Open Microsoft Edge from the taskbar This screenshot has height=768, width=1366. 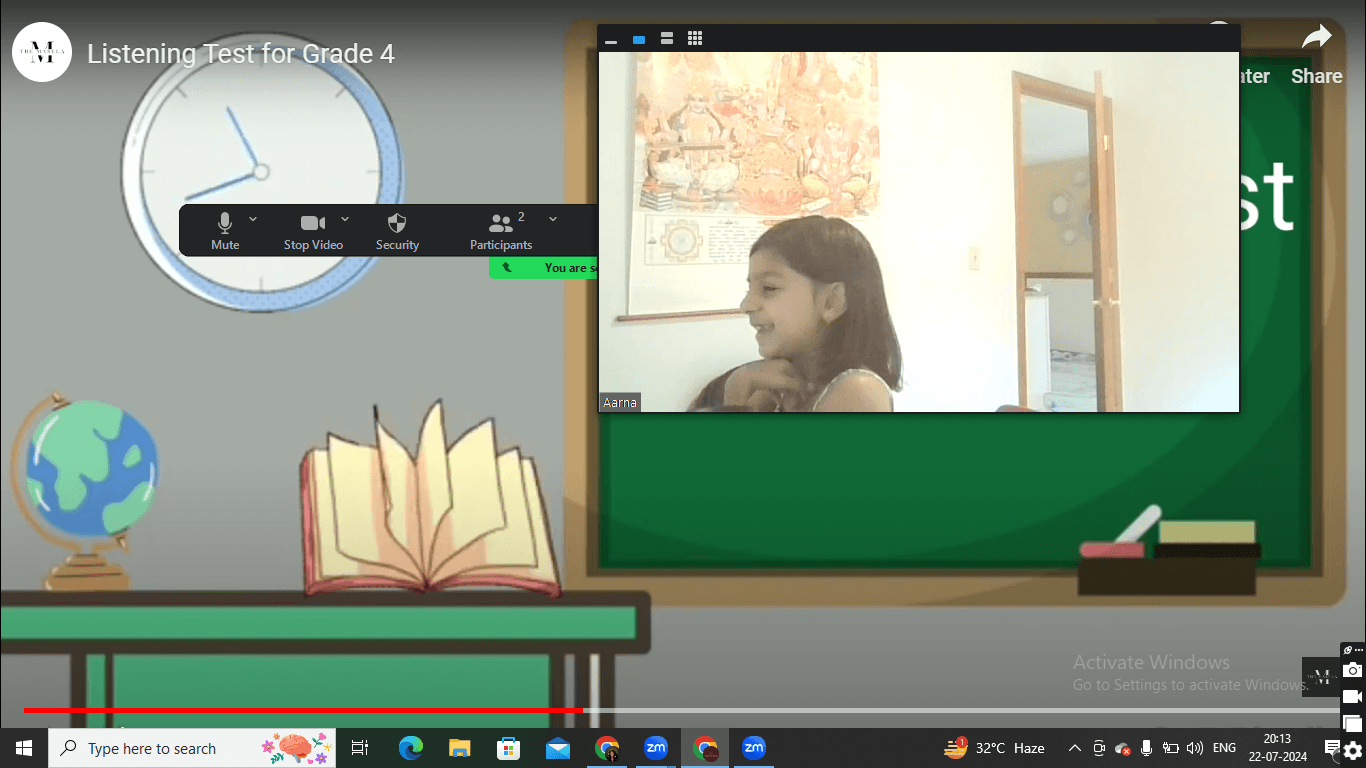(x=410, y=748)
